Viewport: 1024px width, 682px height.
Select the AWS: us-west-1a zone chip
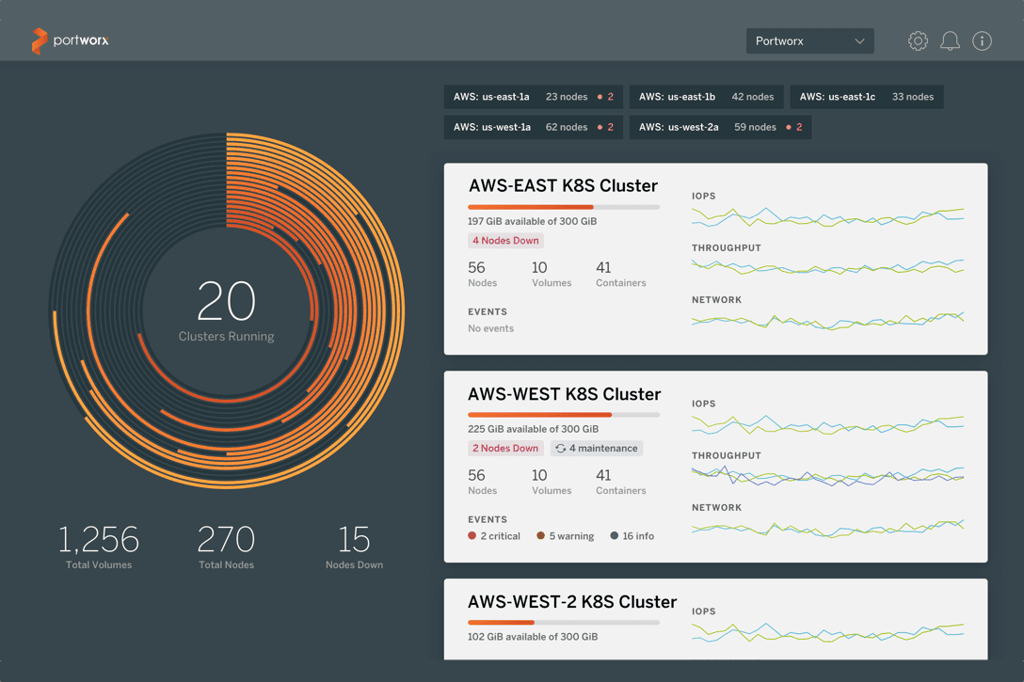(533, 127)
